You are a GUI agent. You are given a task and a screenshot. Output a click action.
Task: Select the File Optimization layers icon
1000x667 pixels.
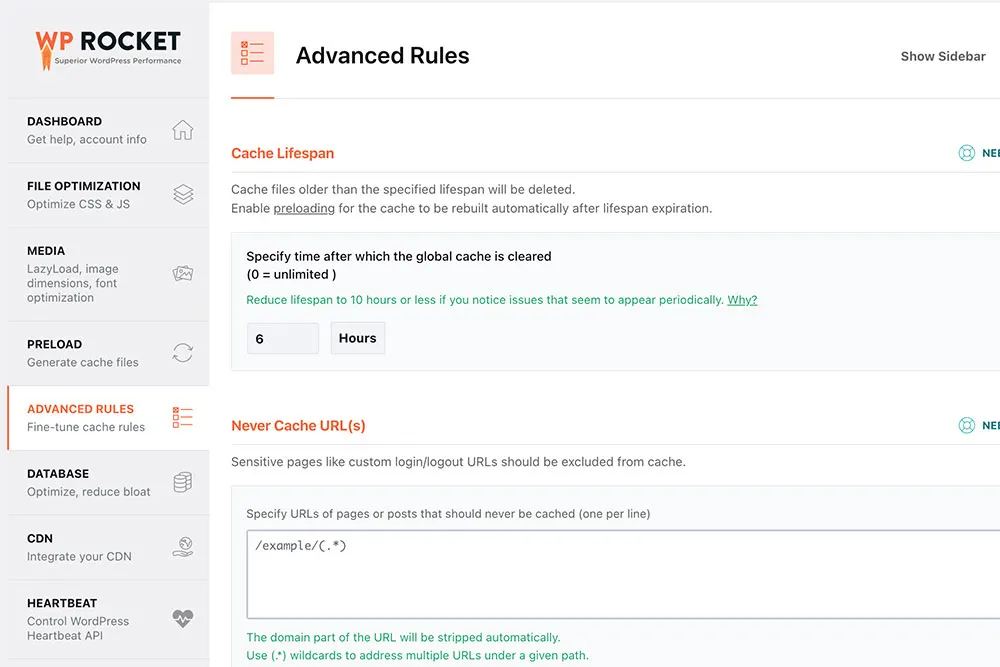pyautogui.click(x=183, y=194)
